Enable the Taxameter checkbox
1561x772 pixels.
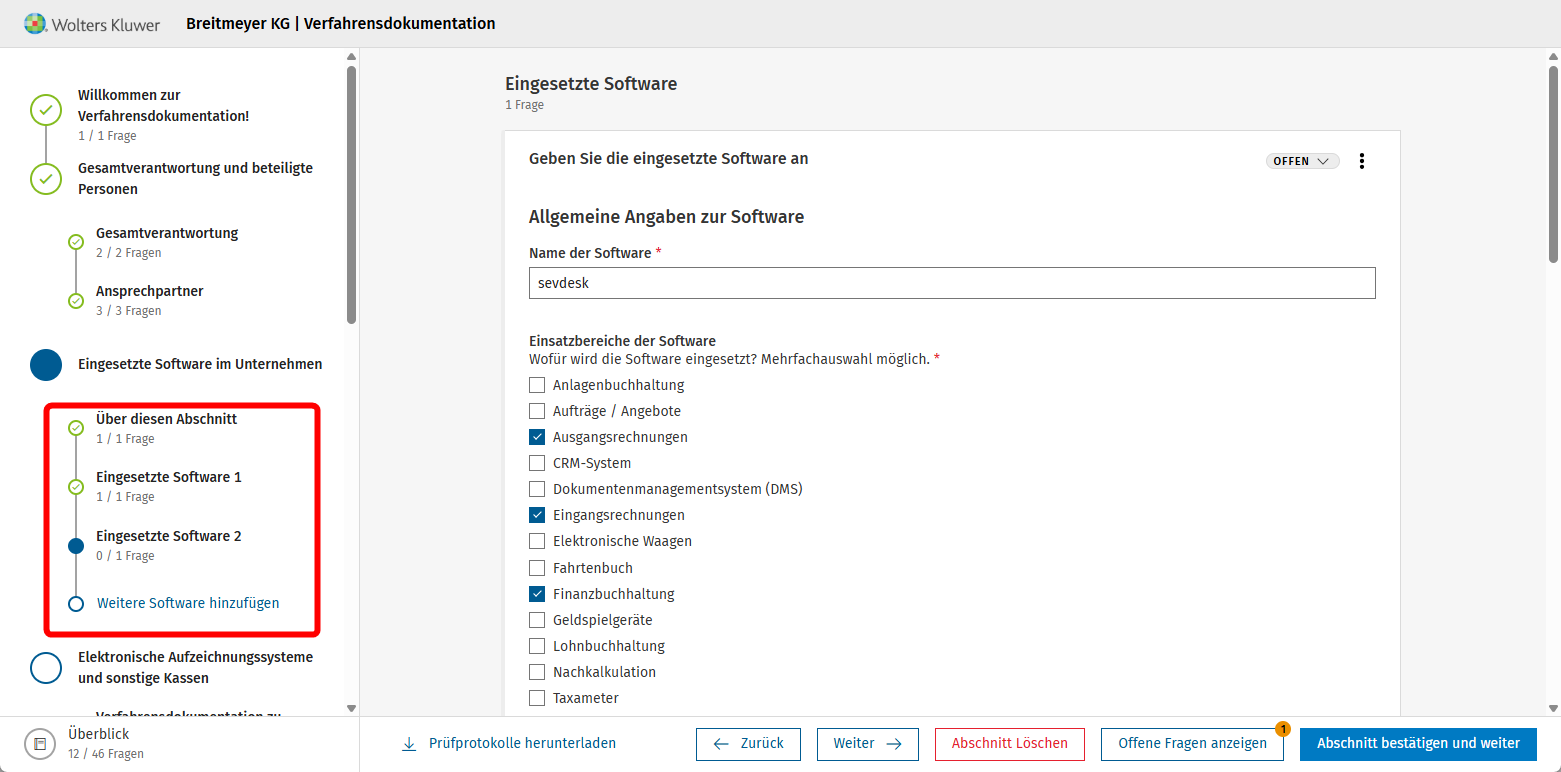point(537,698)
